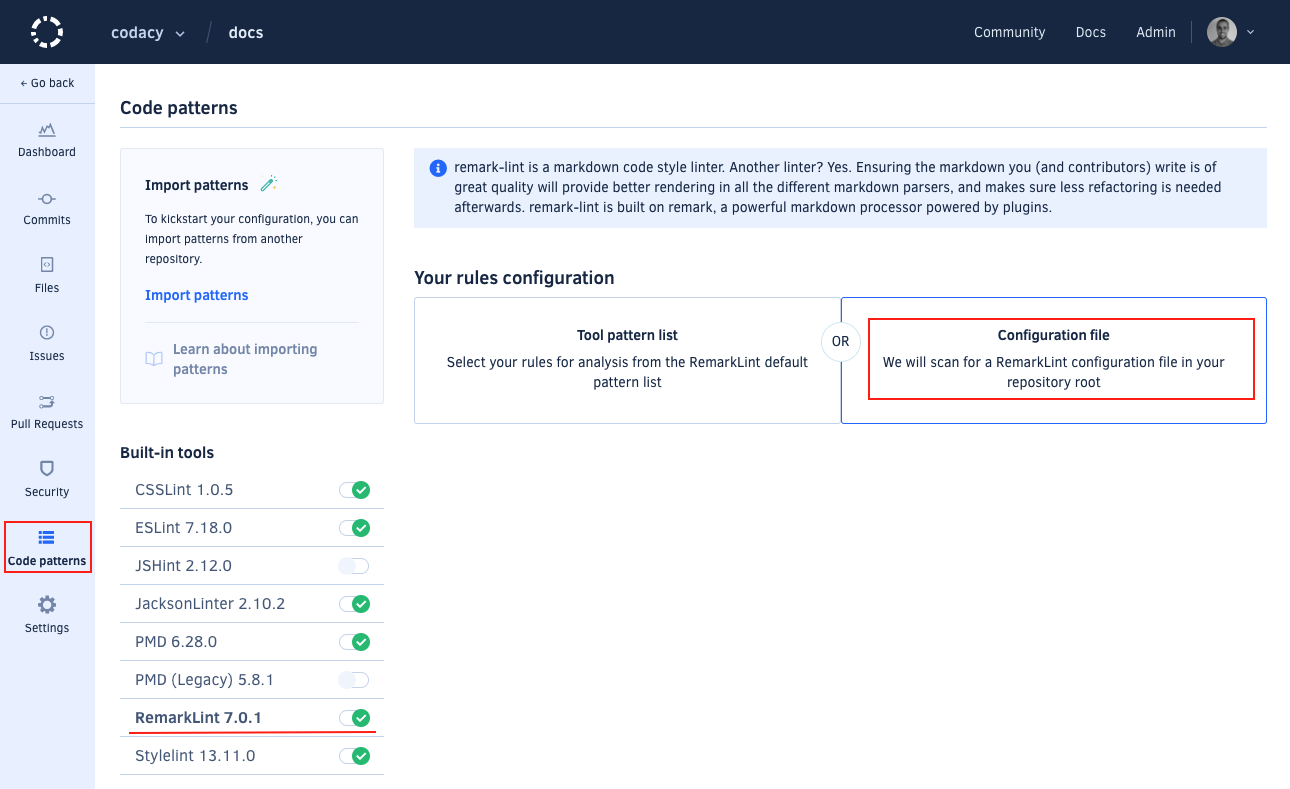The height and width of the screenshot is (789, 1290).
Task: Open Learn about importing patterns link
Action: pyautogui.click(x=245, y=359)
